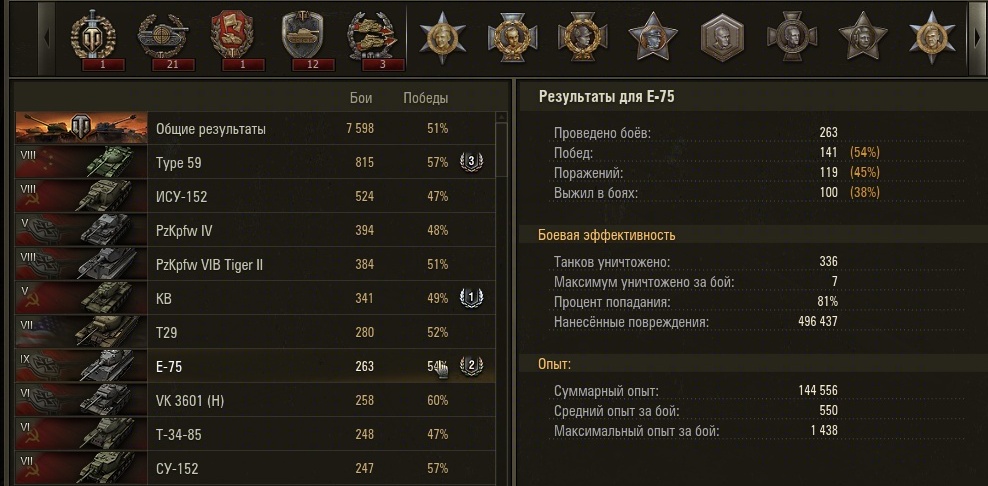Select the shield tank medal showing 12

301,38
